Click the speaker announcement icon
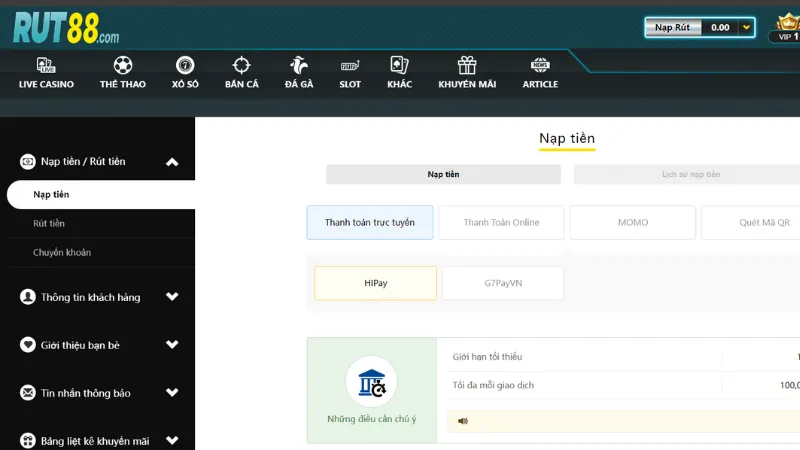Screen dimensions: 800x450 [x=463, y=421]
